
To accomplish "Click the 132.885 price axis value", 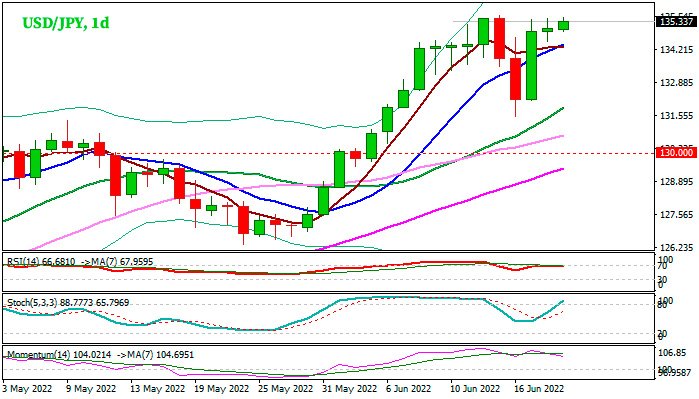I will tap(676, 83).
